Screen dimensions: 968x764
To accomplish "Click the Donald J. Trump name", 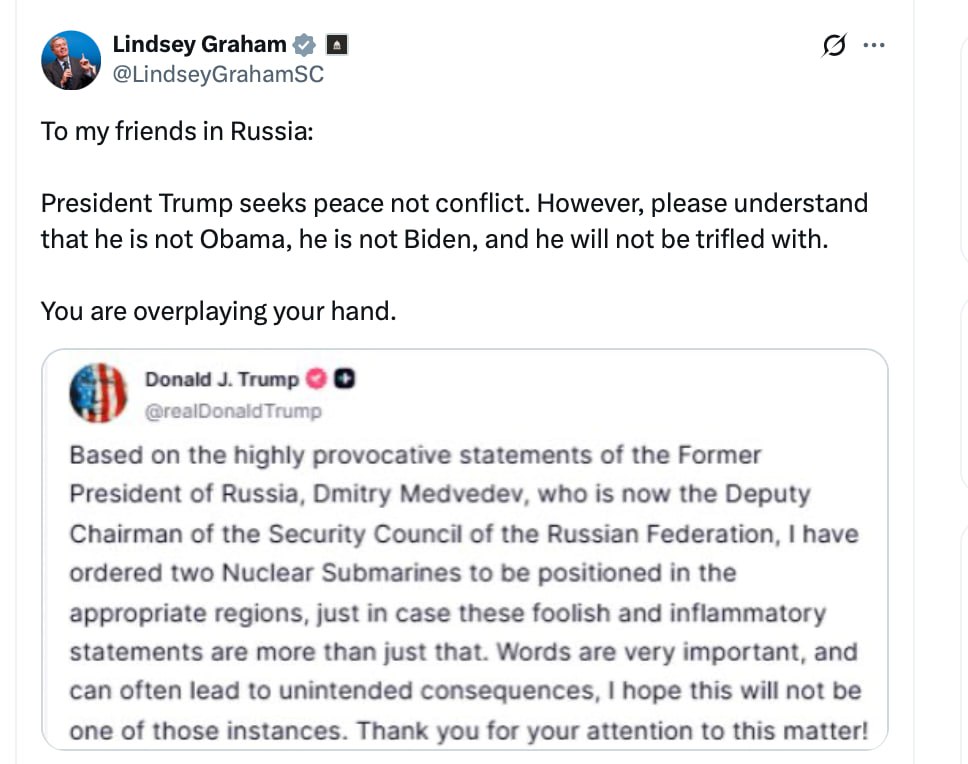I will (x=222, y=379).
